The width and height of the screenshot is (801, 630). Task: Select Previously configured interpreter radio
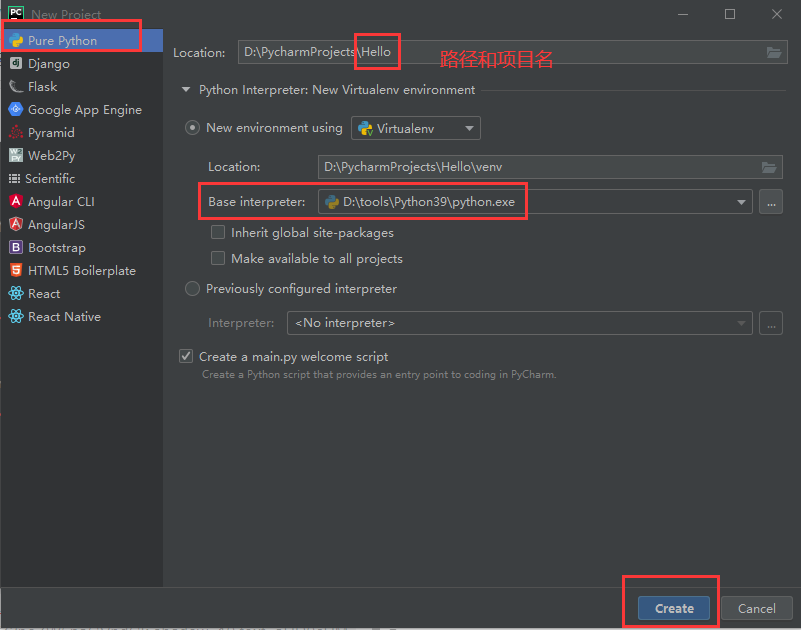pyautogui.click(x=192, y=289)
